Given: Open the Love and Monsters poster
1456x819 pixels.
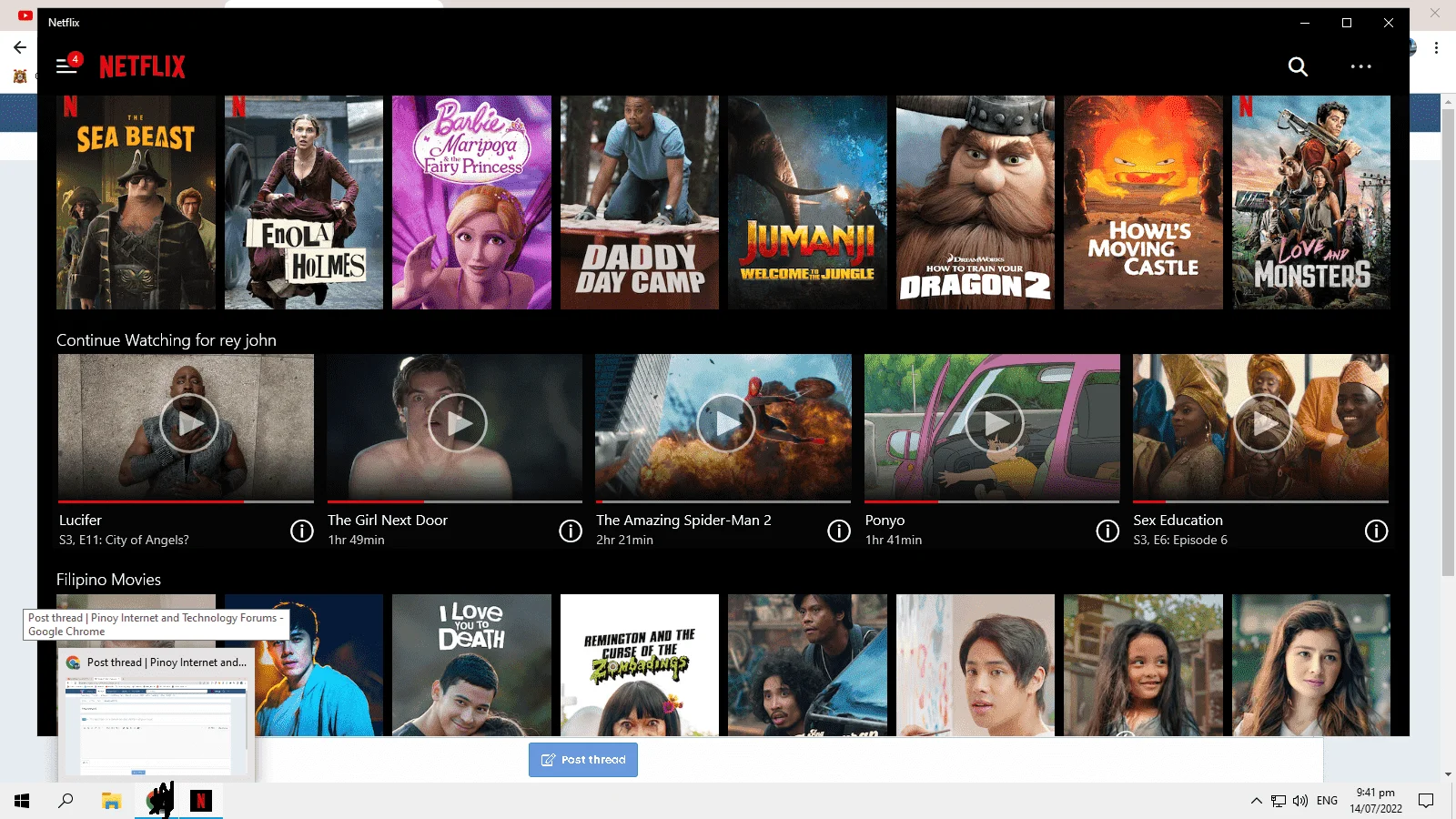Looking at the screenshot, I should click(1311, 202).
